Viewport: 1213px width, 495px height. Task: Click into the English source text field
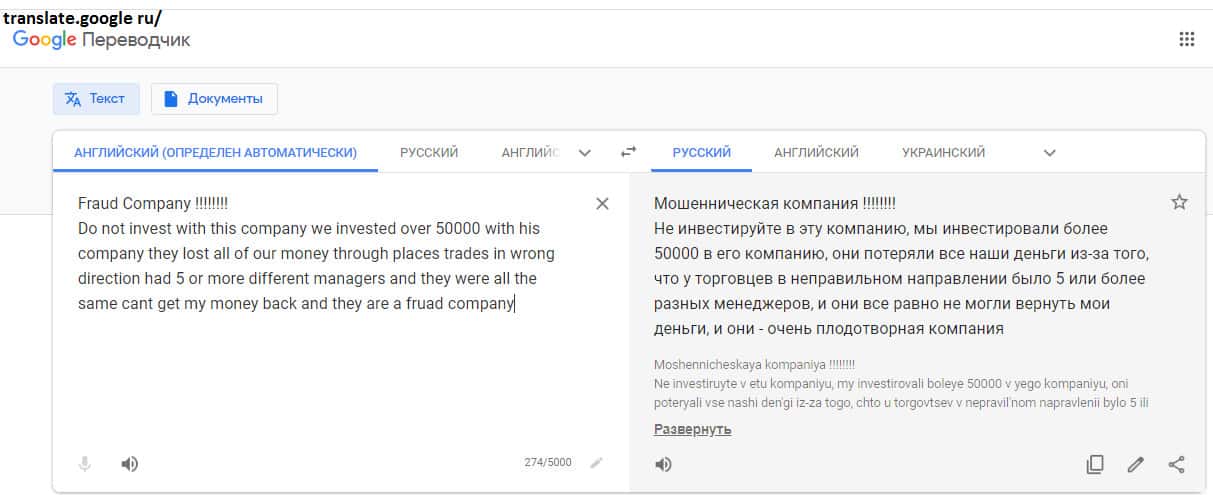coord(320,350)
